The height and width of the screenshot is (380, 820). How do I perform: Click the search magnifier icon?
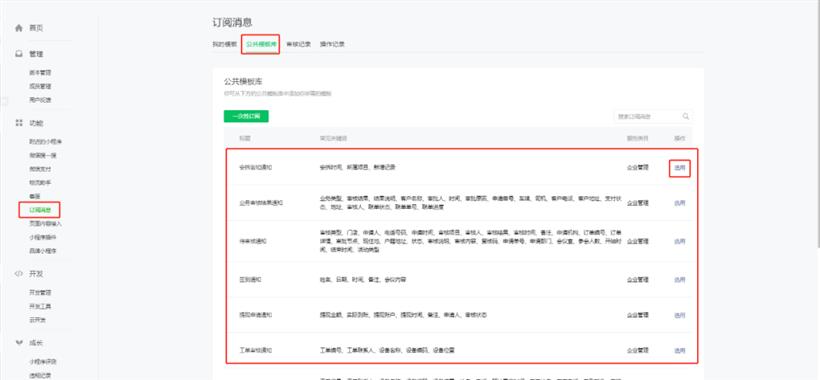pos(686,116)
